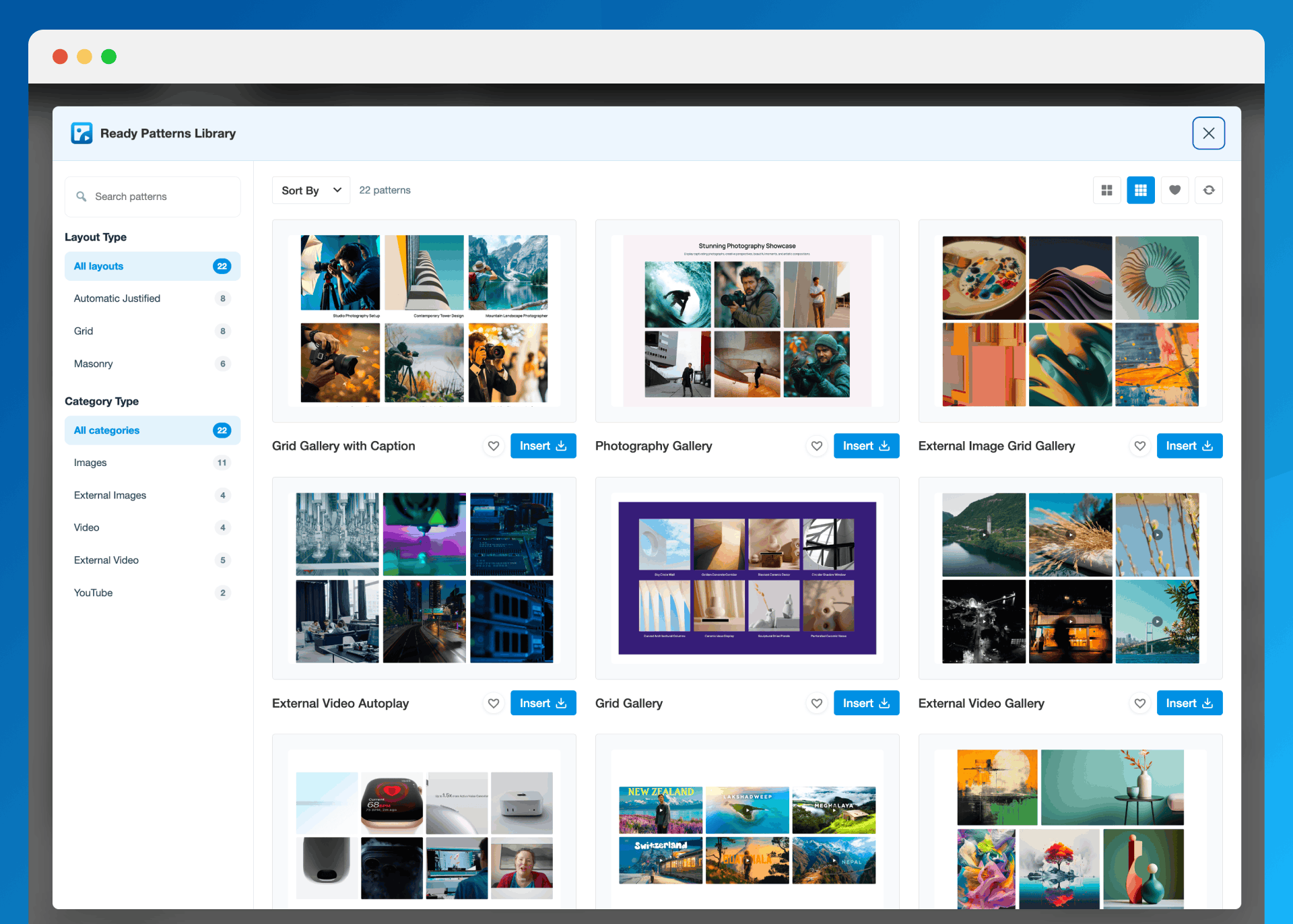1293x924 pixels.
Task: Click the Ready Patterns Library logo icon
Action: [x=81, y=133]
